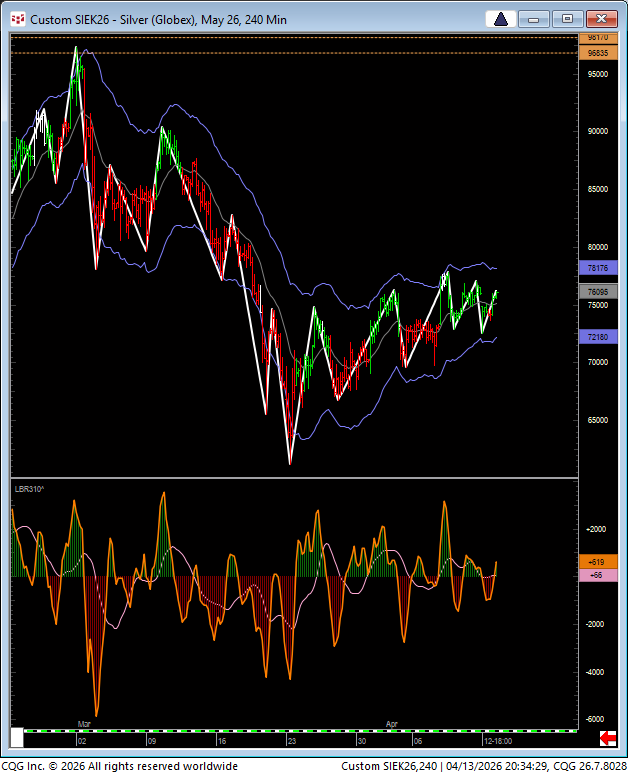Image resolution: width=628 pixels, height=774 pixels.
Task: Click the 75000 price scale value
Action: point(597,305)
